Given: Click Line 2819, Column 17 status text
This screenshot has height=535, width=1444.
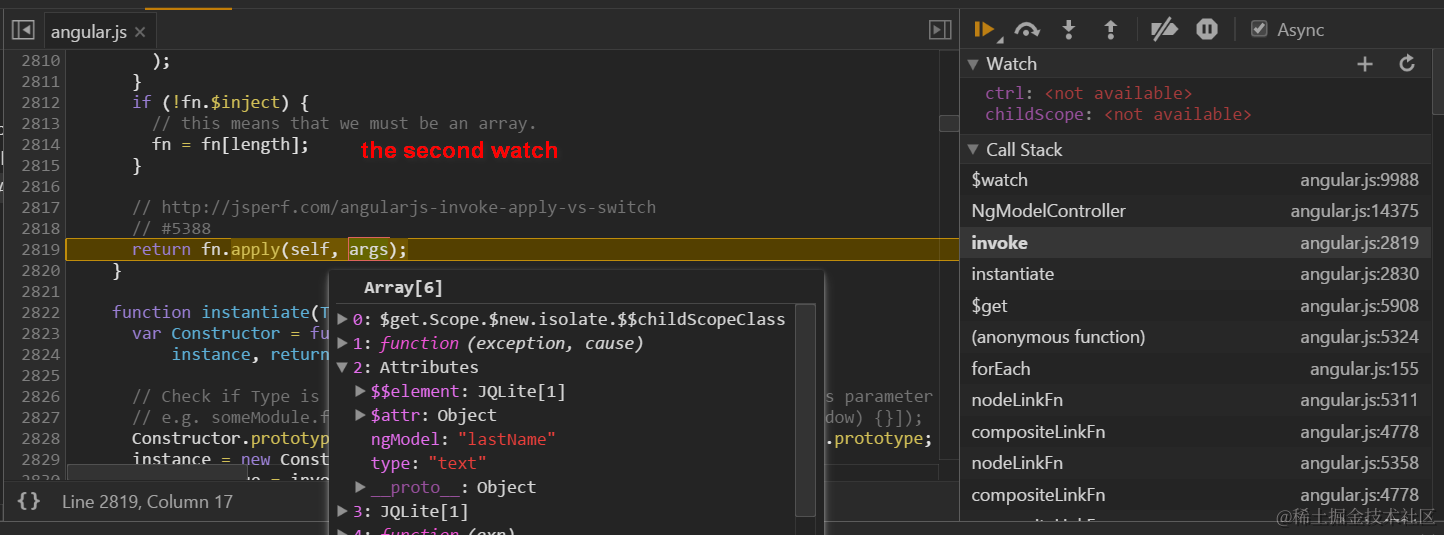Looking at the screenshot, I should [147, 502].
